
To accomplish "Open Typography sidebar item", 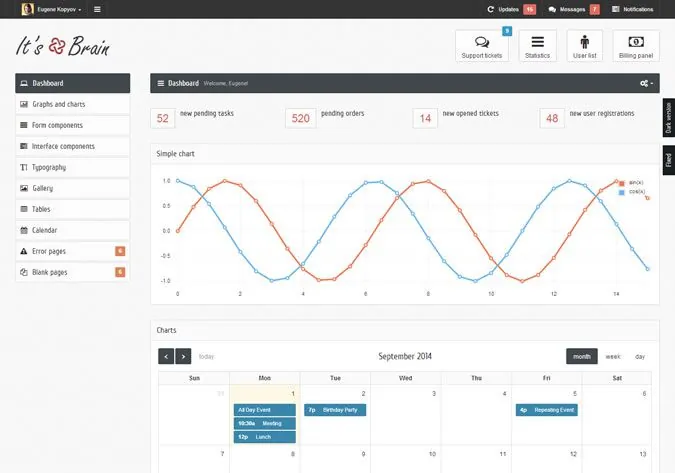I will (73, 167).
